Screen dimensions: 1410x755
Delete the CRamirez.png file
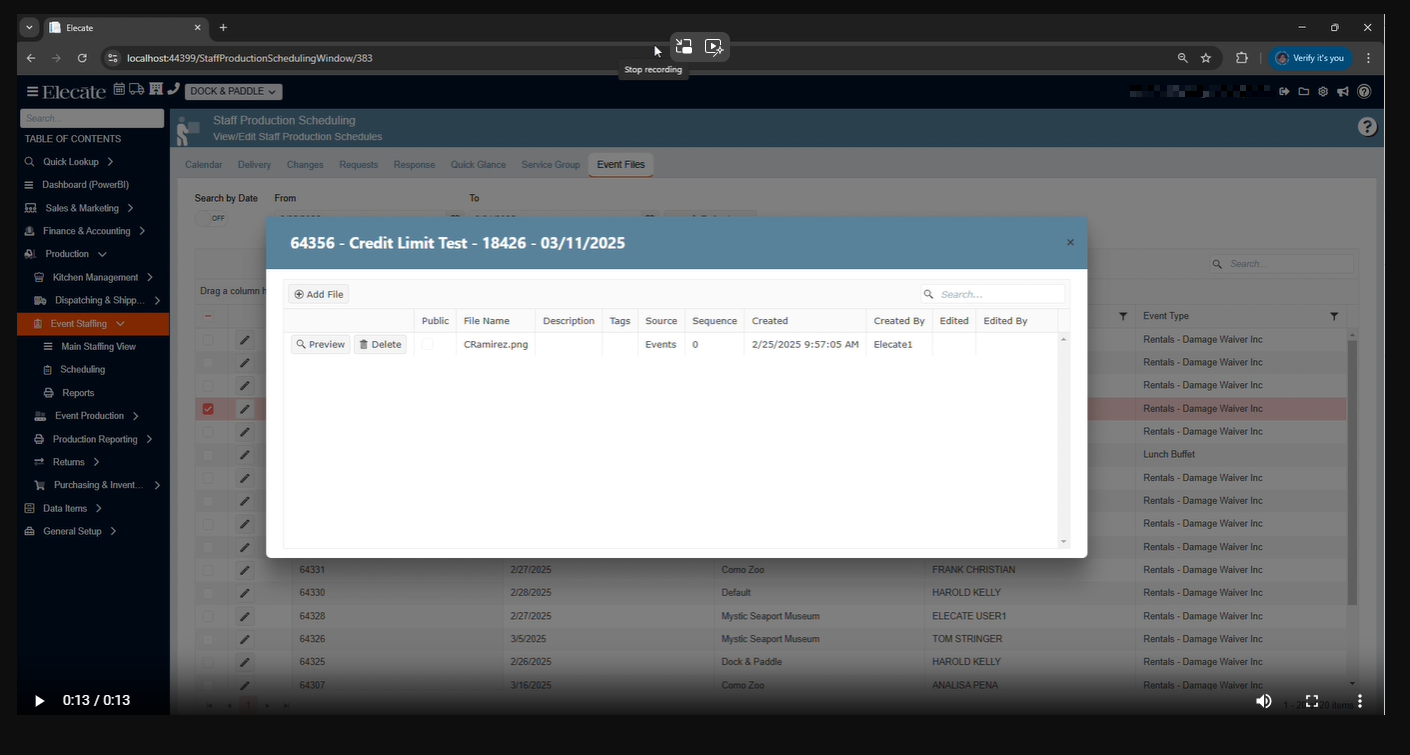point(380,344)
